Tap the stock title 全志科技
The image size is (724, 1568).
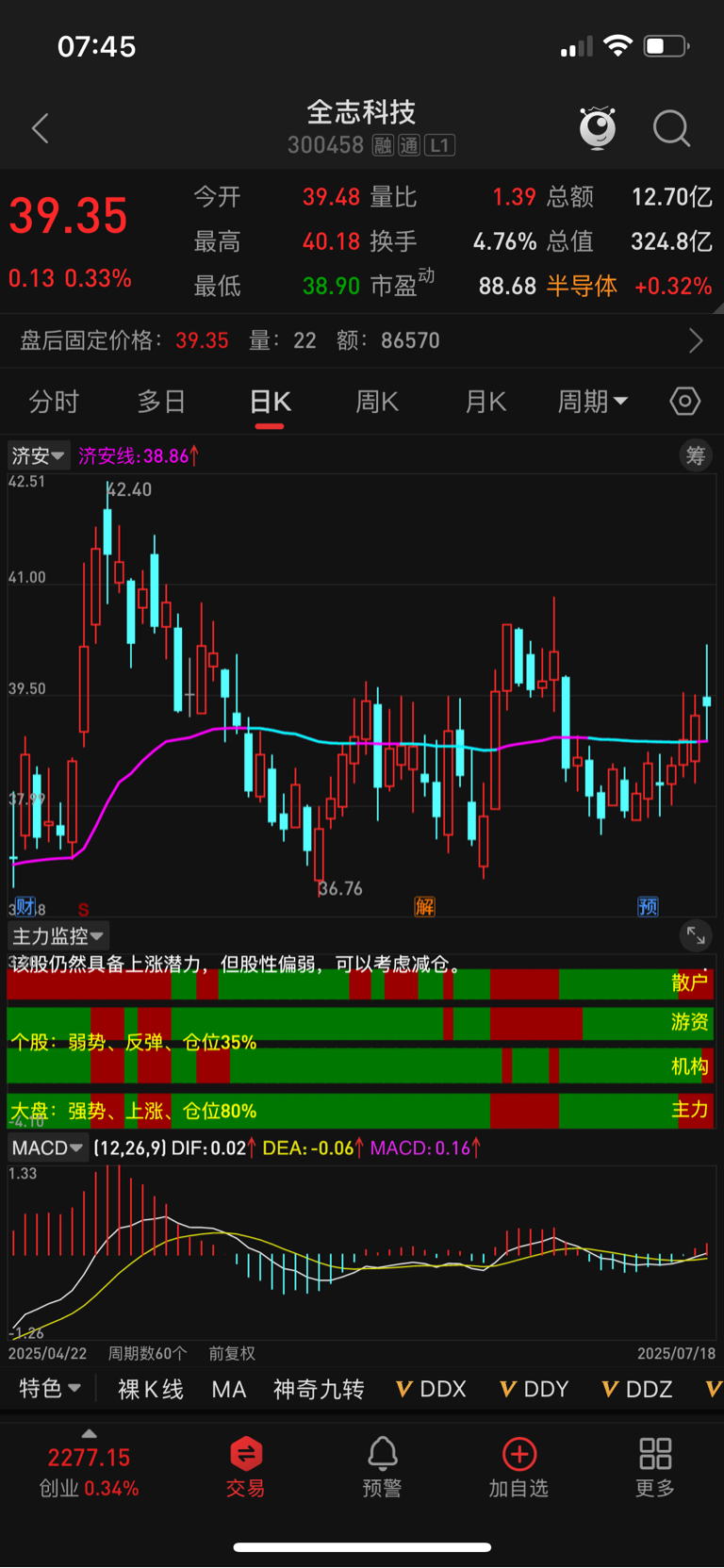click(361, 113)
